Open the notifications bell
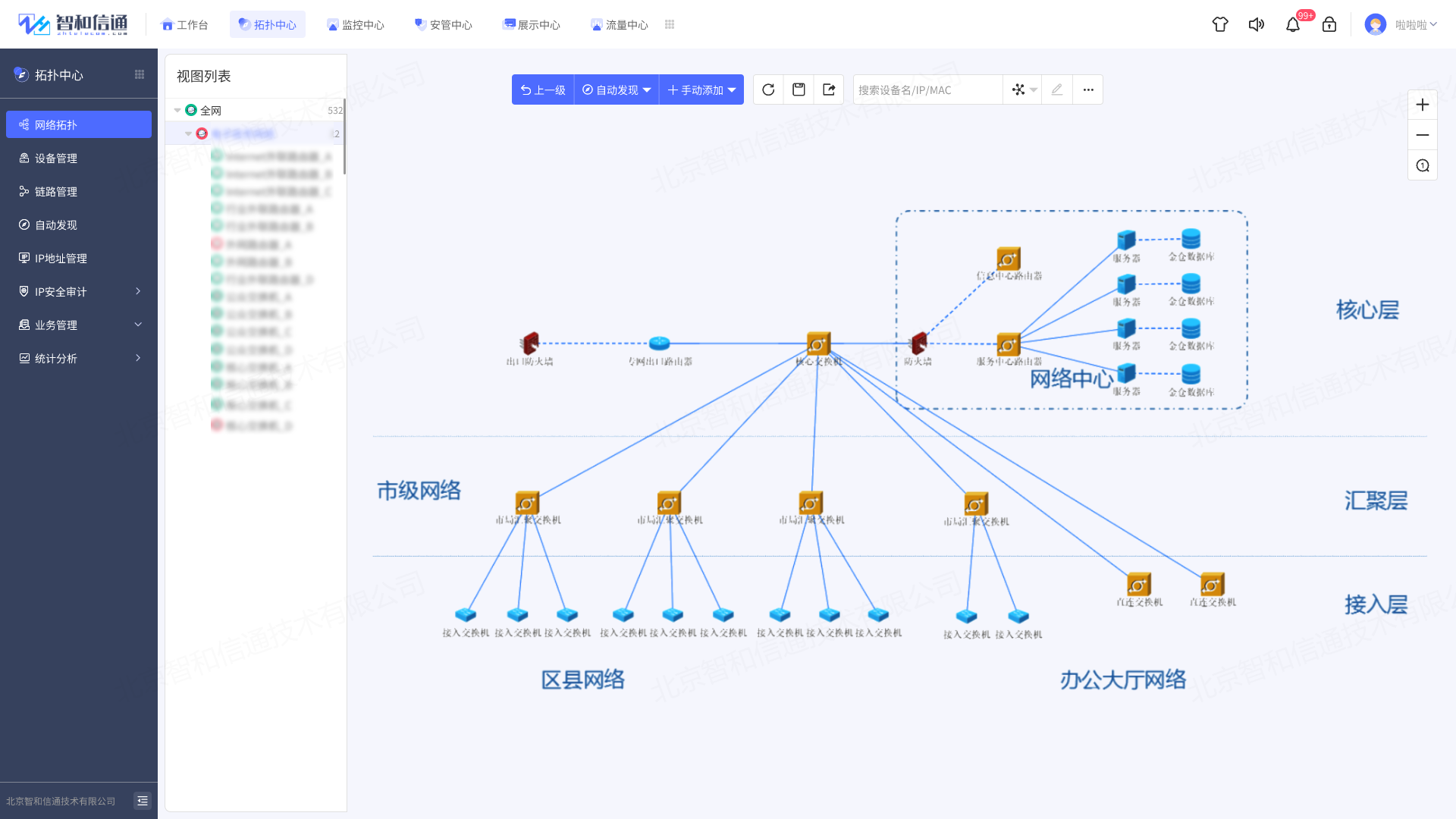 pyautogui.click(x=1294, y=24)
